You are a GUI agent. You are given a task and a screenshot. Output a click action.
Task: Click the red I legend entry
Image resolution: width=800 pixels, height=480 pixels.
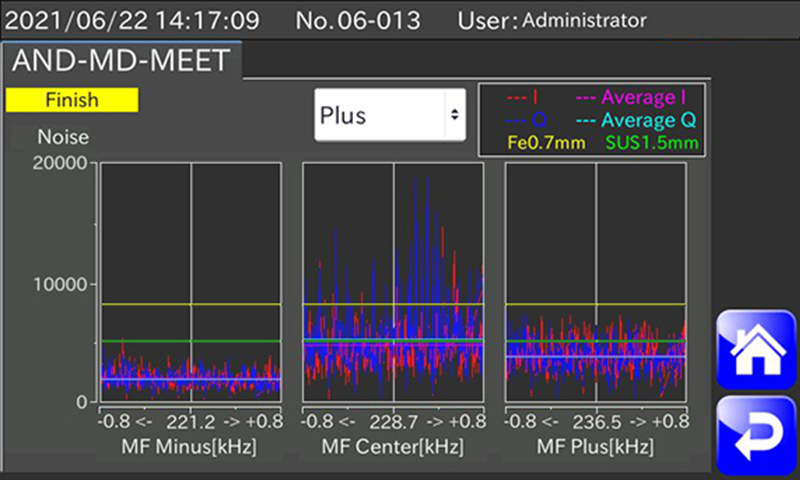tap(522, 96)
